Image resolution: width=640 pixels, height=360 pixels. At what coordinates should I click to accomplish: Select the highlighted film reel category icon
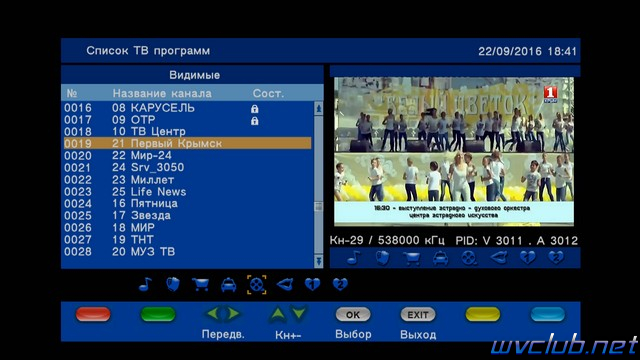point(257,284)
